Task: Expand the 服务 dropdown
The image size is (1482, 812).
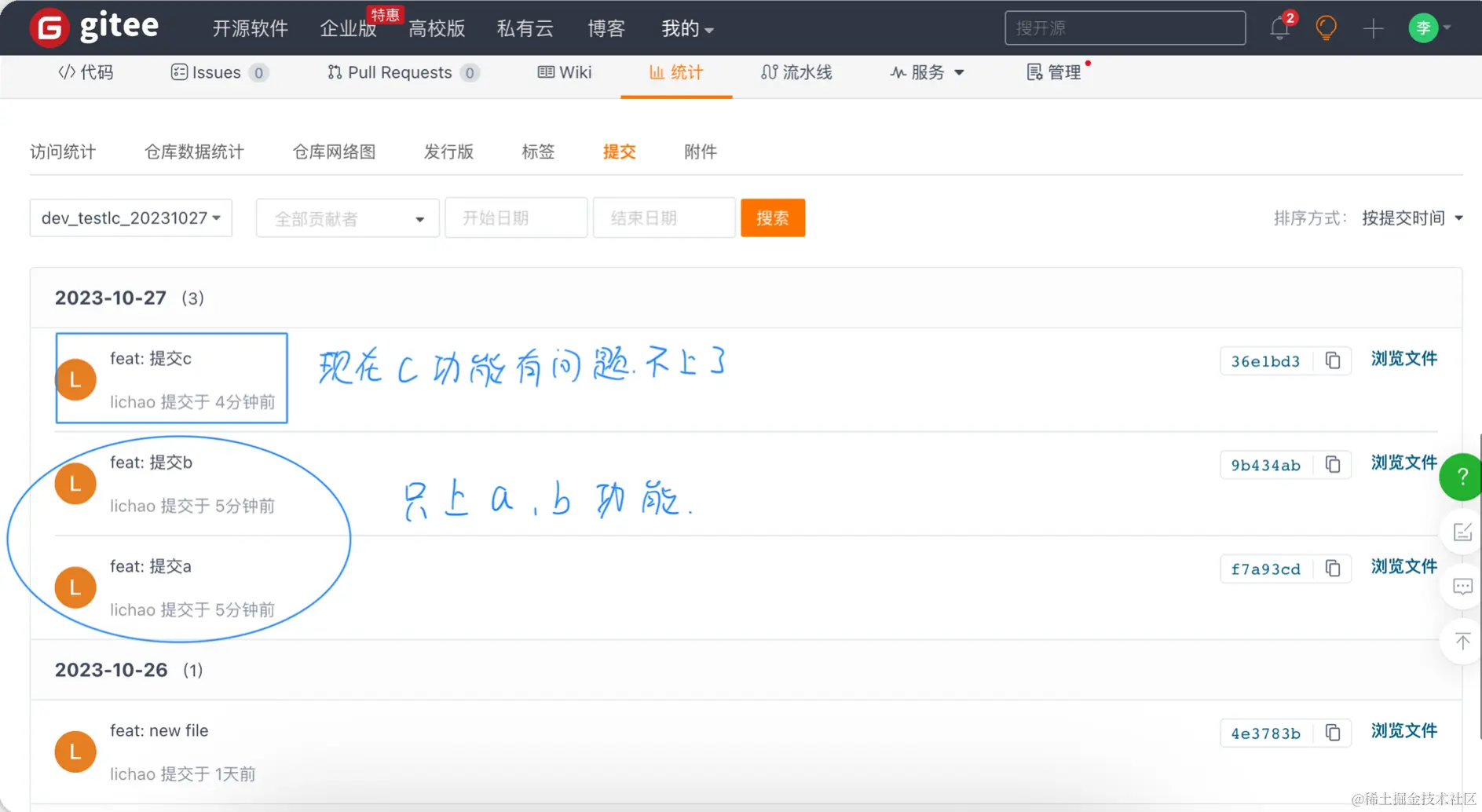Action: (x=927, y=72)
